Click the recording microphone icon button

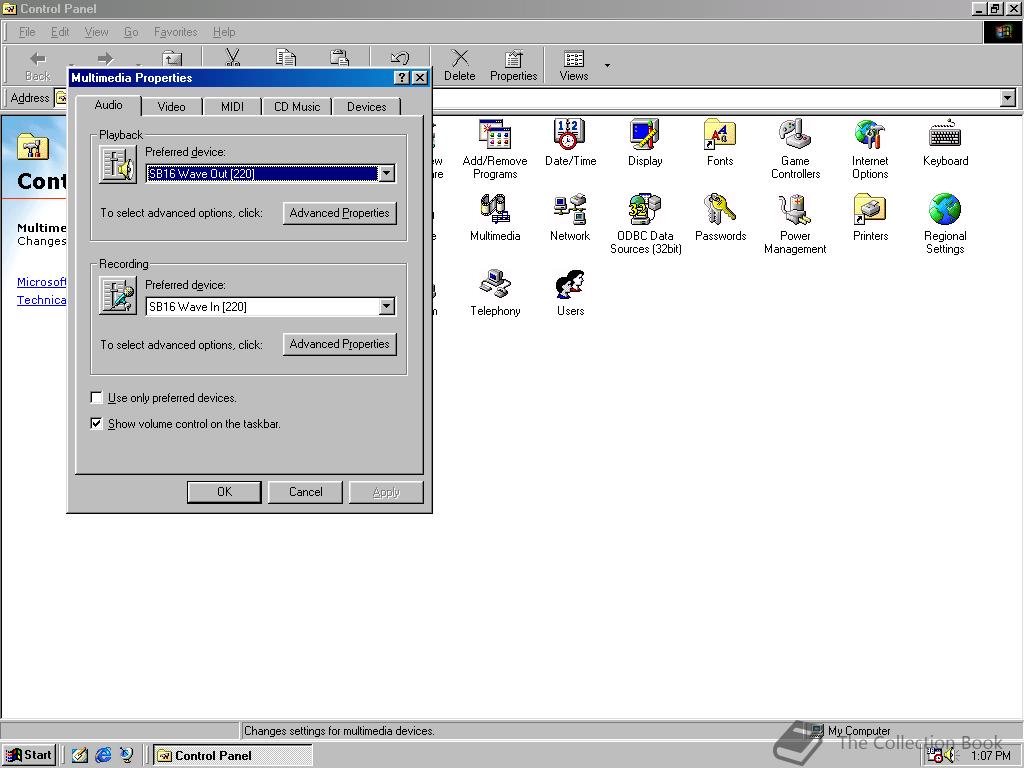[118, 295]
